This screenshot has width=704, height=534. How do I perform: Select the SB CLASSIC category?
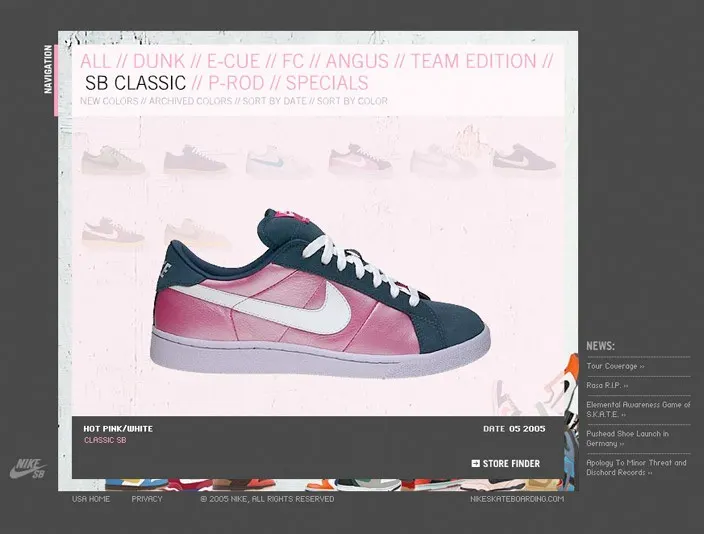135,83
